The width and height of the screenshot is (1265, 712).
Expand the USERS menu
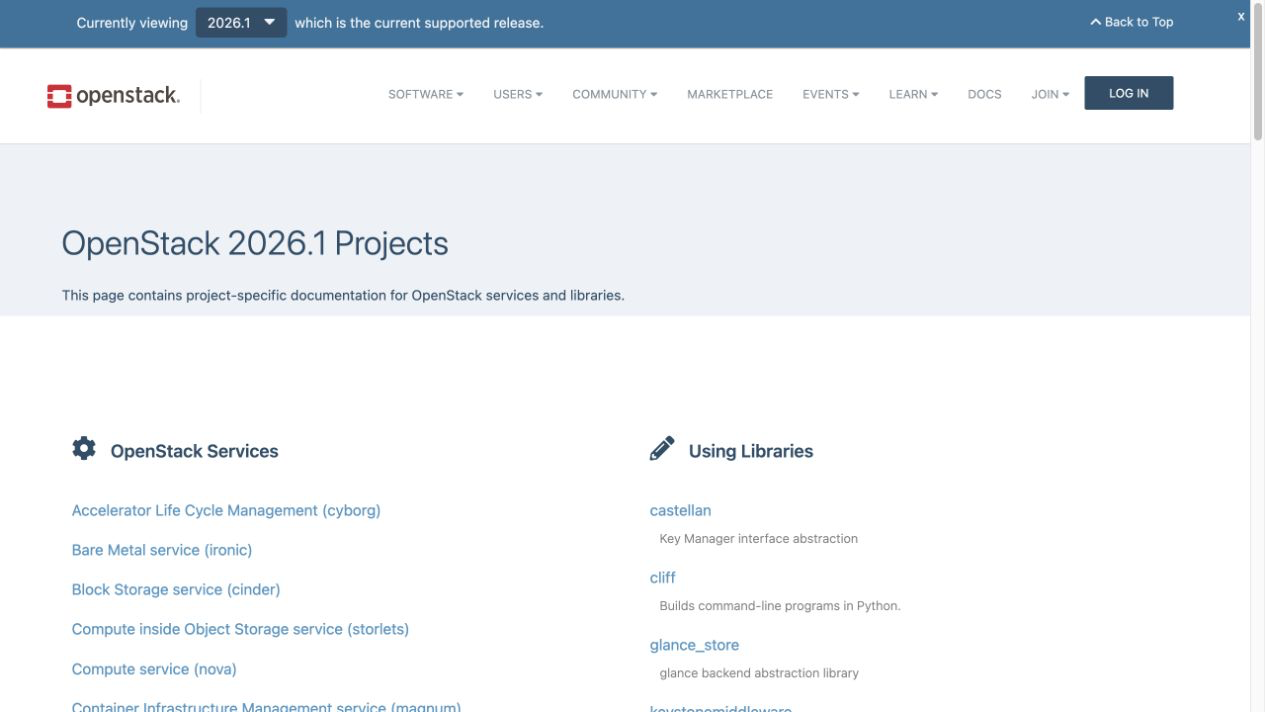tap(518, 94)
